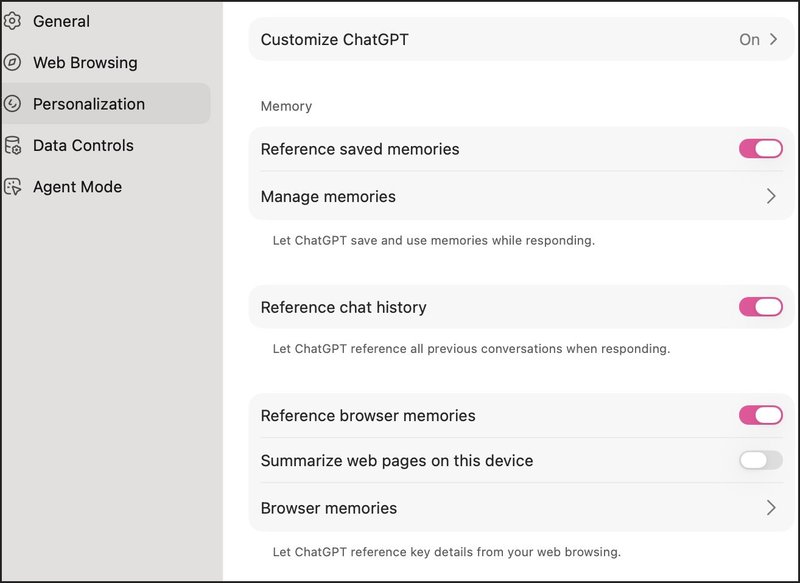Turn off Reference saved memories toggle
Image resolution: width=800 pixels, height=583 pixels.
coord(760,149)
